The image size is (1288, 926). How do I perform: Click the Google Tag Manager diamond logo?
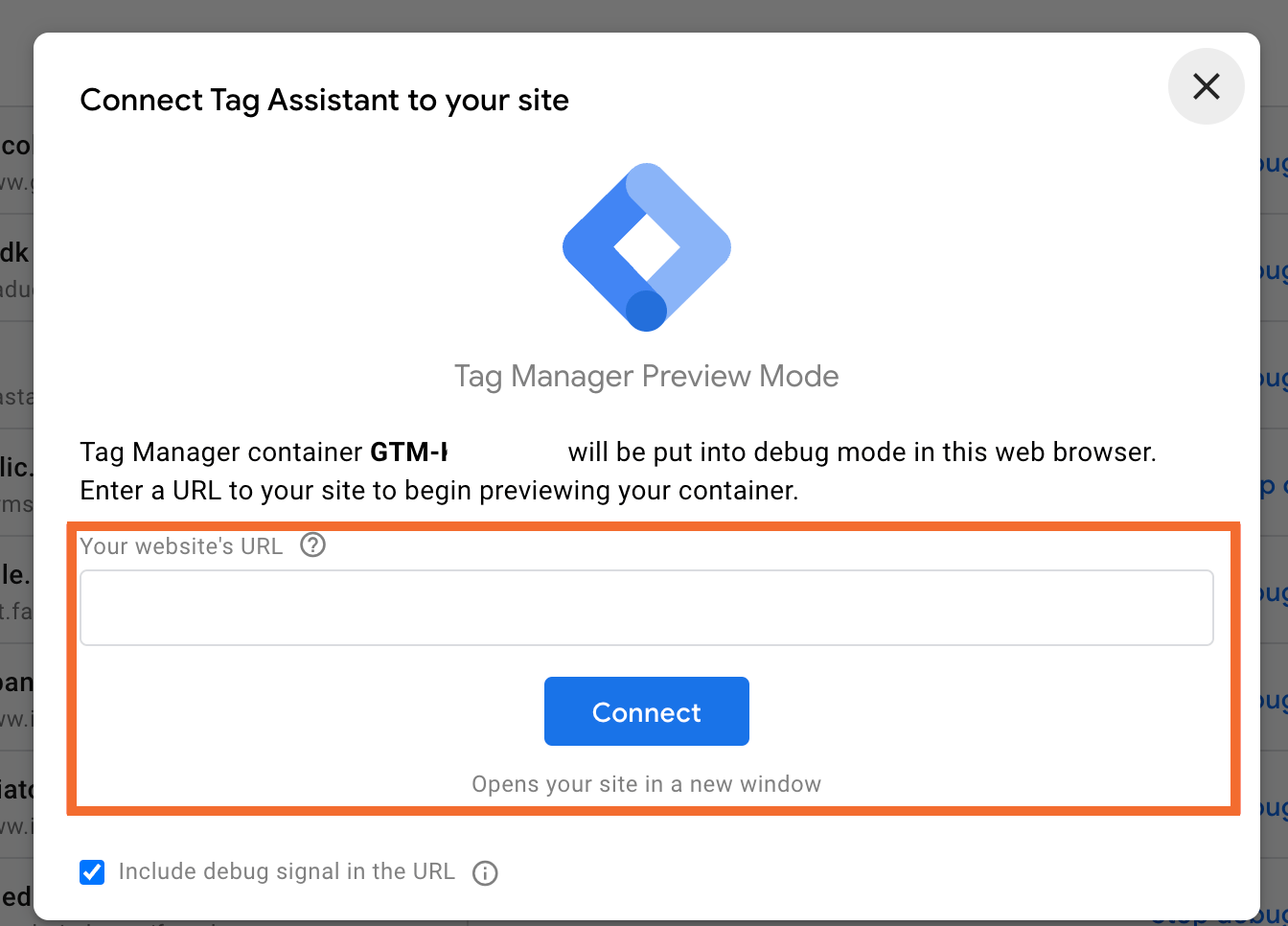point(647,247)
